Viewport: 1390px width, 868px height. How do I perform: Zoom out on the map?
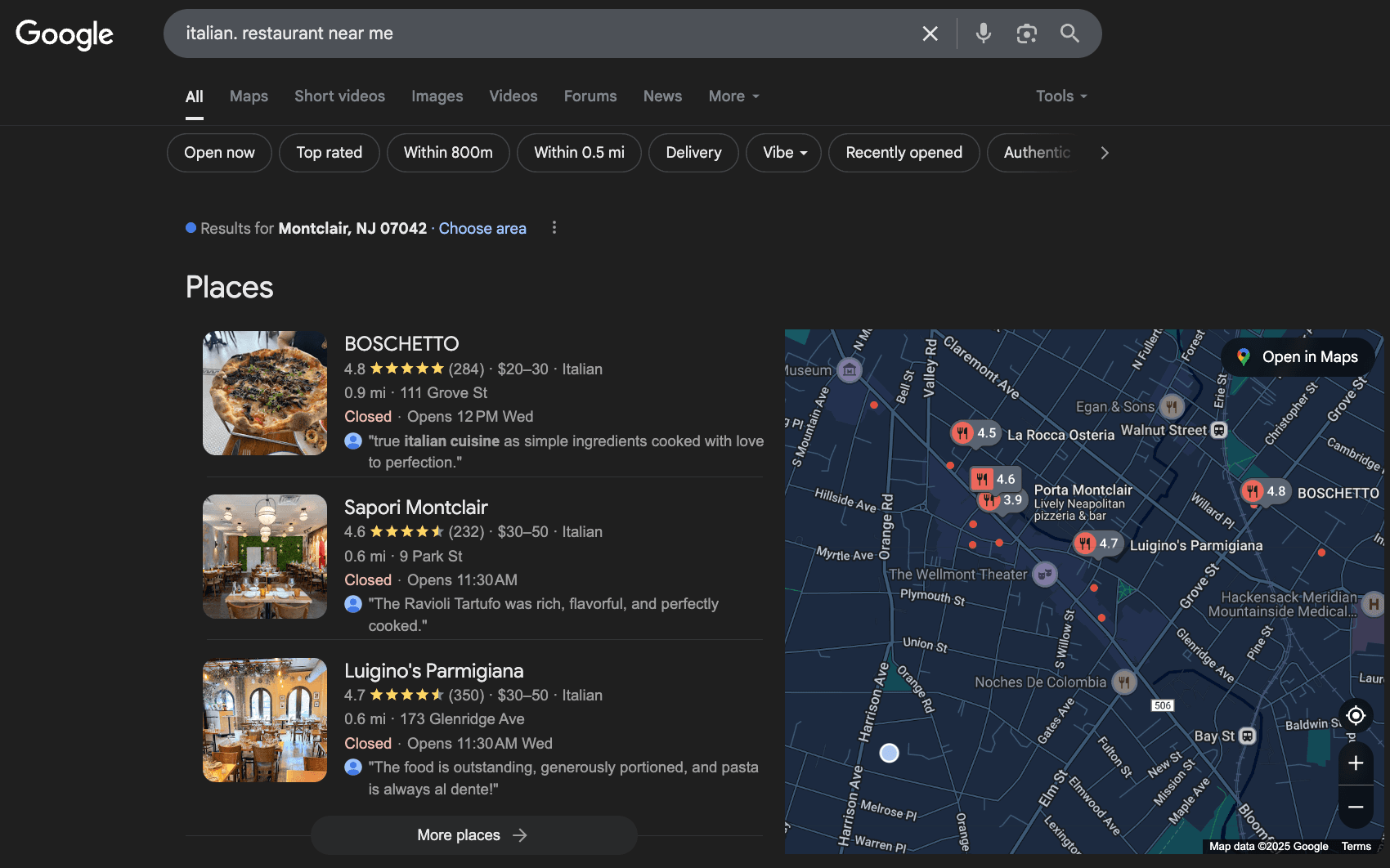click(1356, 807)
